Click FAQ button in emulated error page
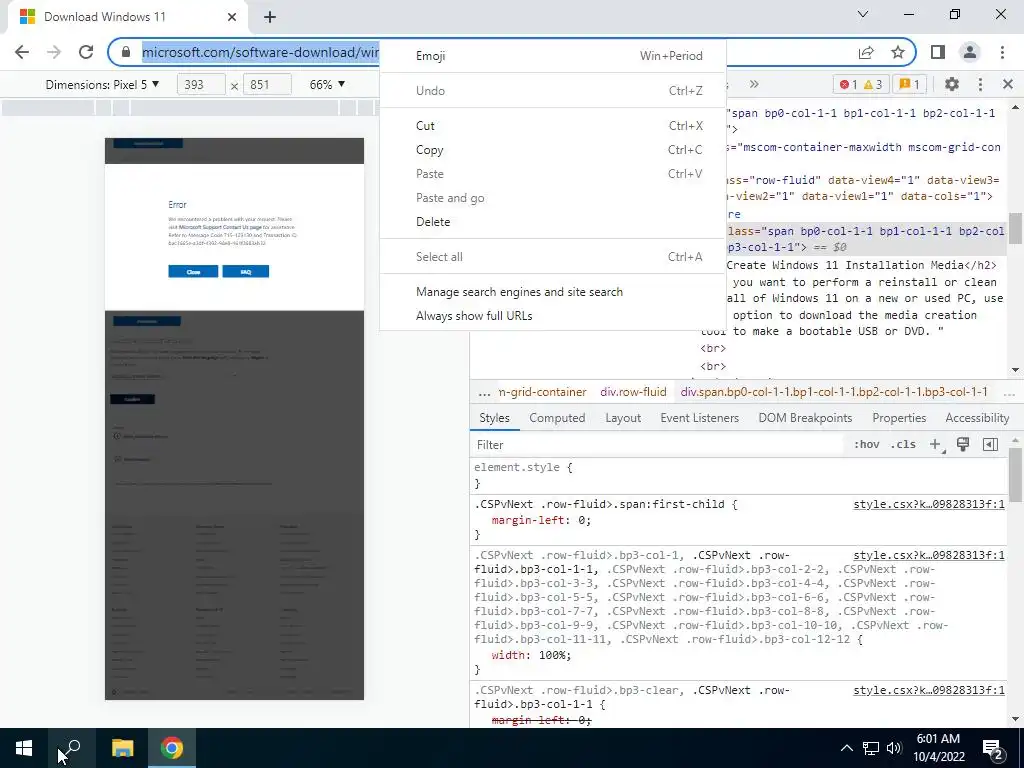Screen dimensions: 1024x768 tap(246, 272)
